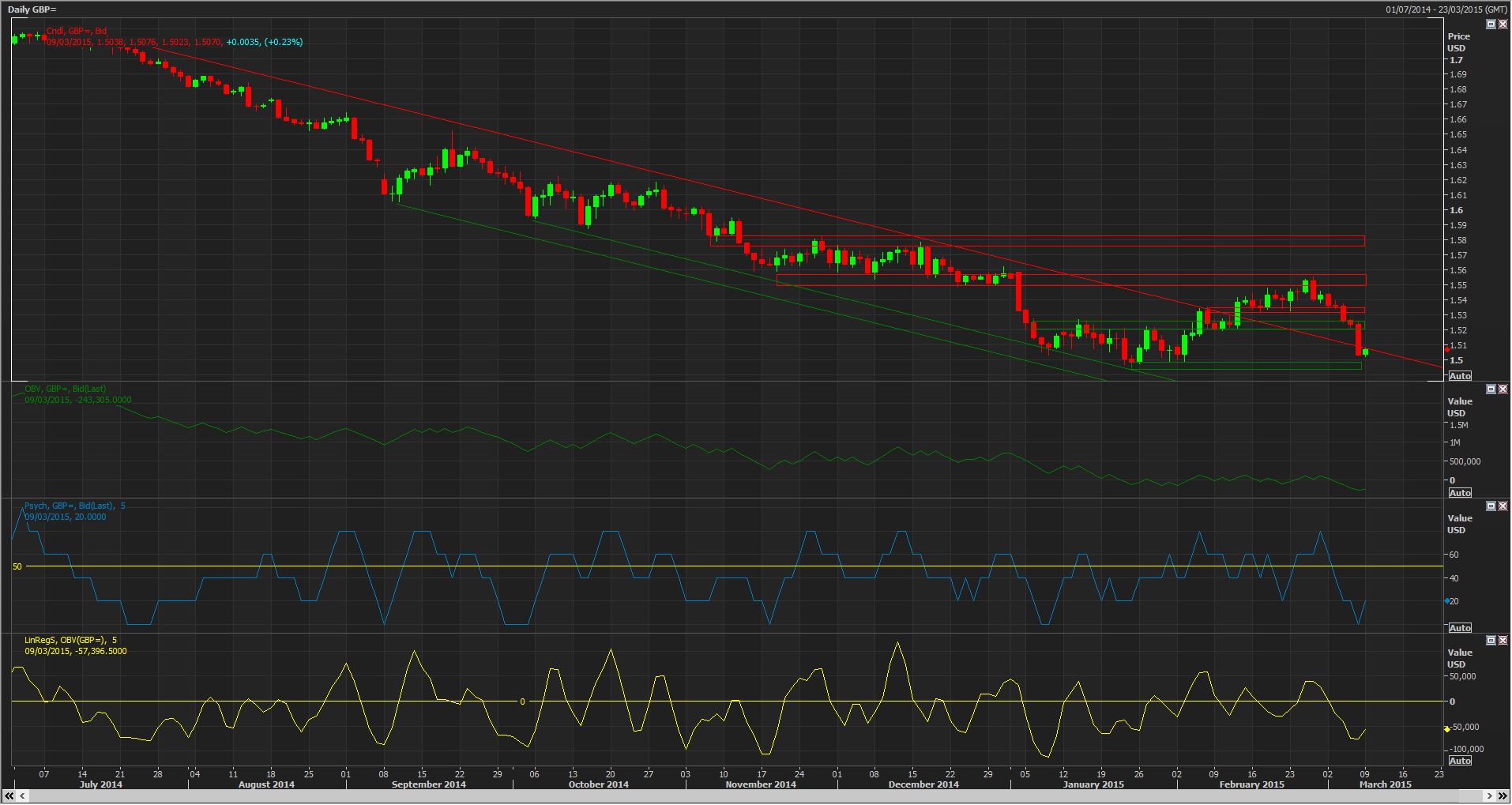Toggle Auto scale on OBV axis
Screen dimensions: 1512x805
point(1460,492)
